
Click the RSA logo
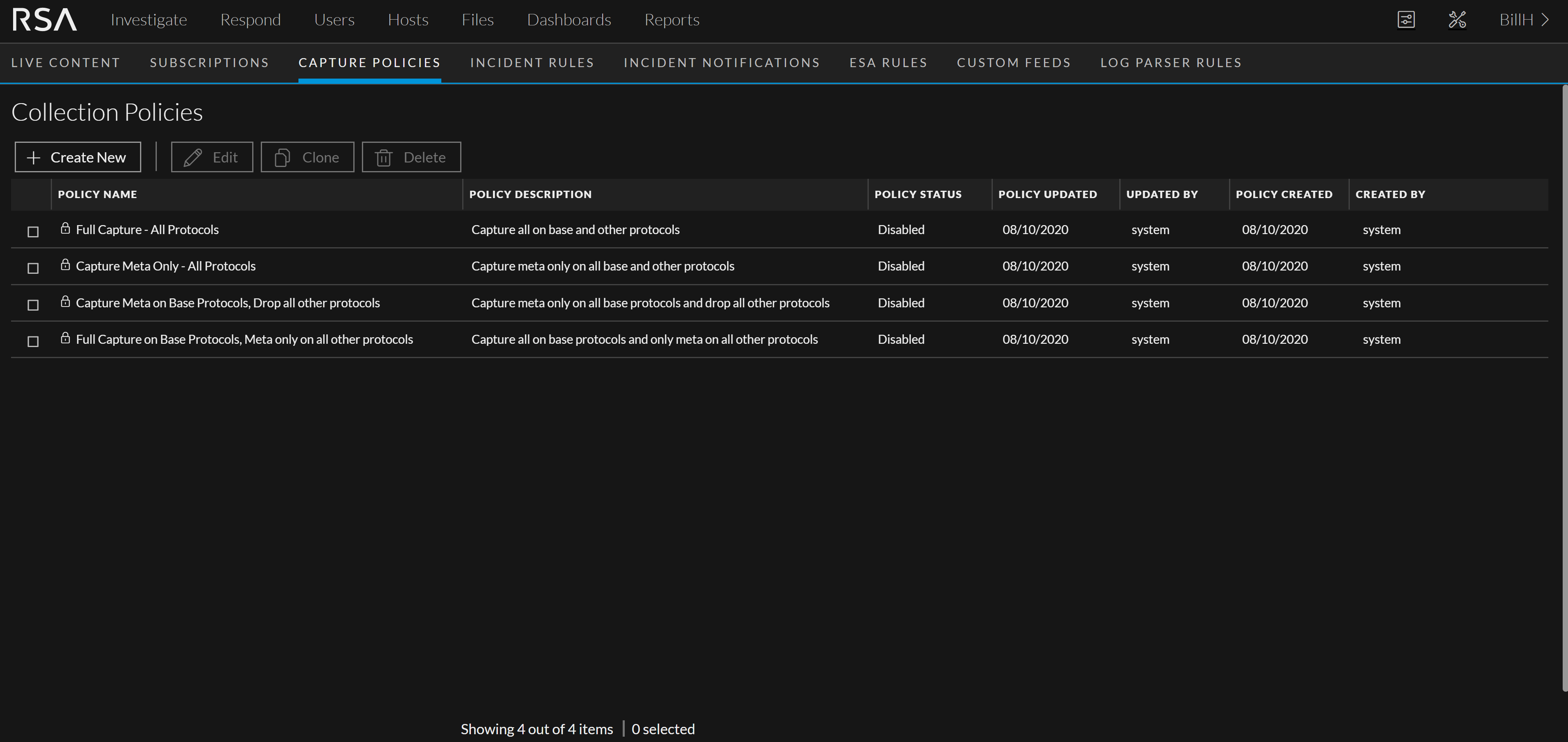coord(45,20)
